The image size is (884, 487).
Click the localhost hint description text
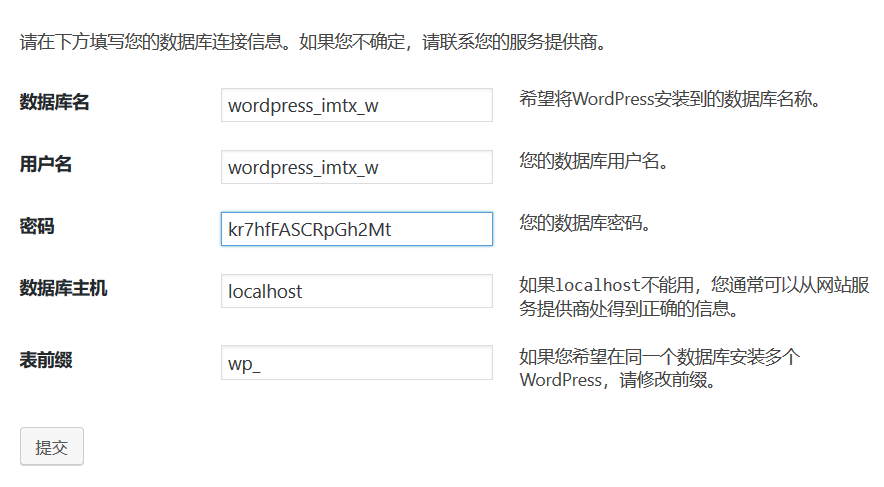click(x=694, y=296)
